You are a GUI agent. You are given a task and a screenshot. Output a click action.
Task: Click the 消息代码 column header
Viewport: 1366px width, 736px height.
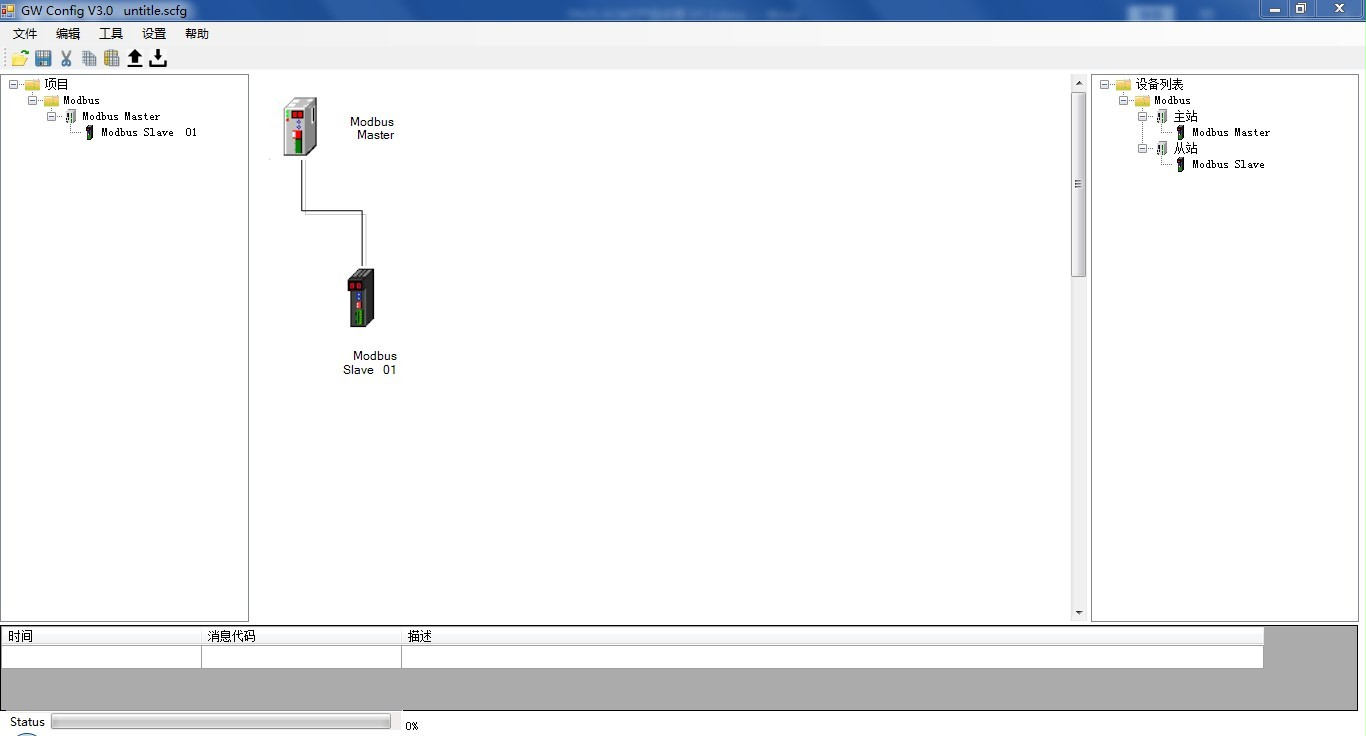click(231, 636)
